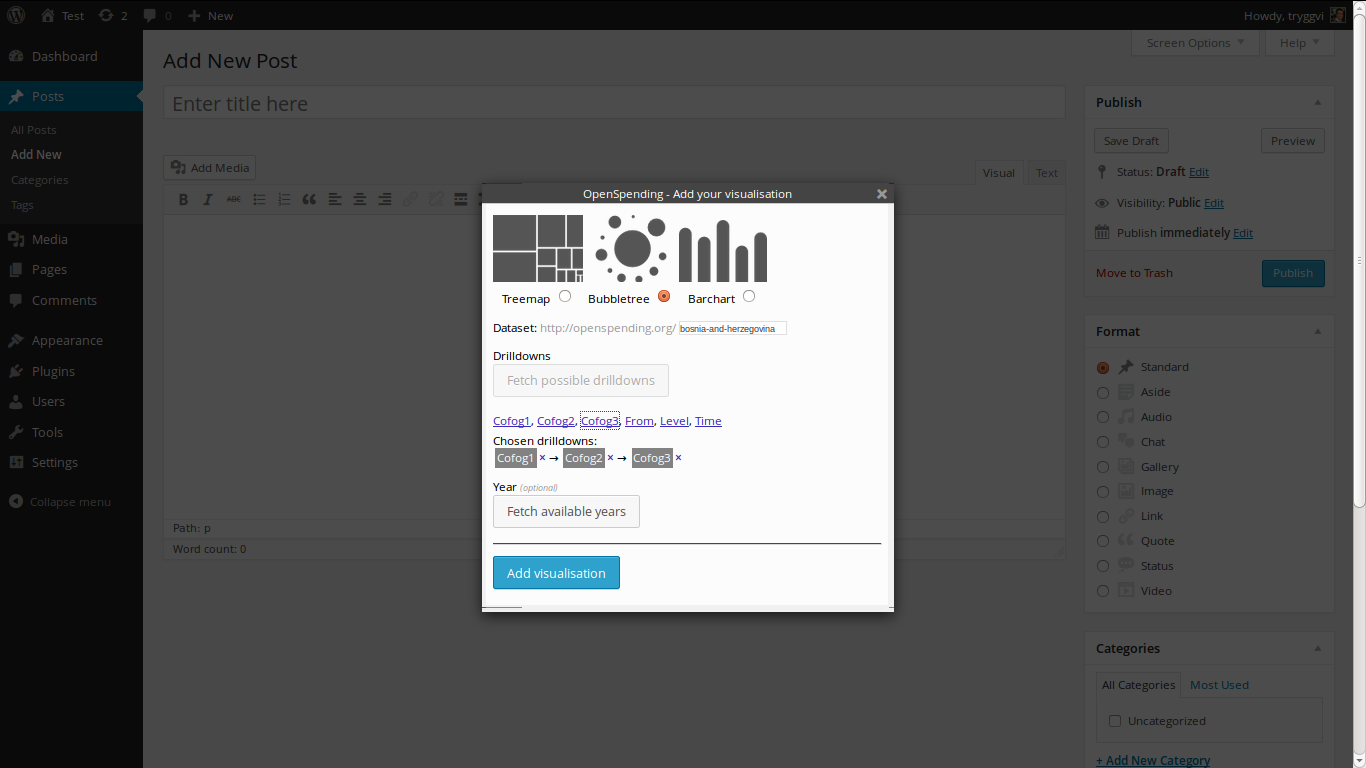Viewport: 1366px width, 768px height.
Task: Click Fetch available years button
Action: [566, 511]
